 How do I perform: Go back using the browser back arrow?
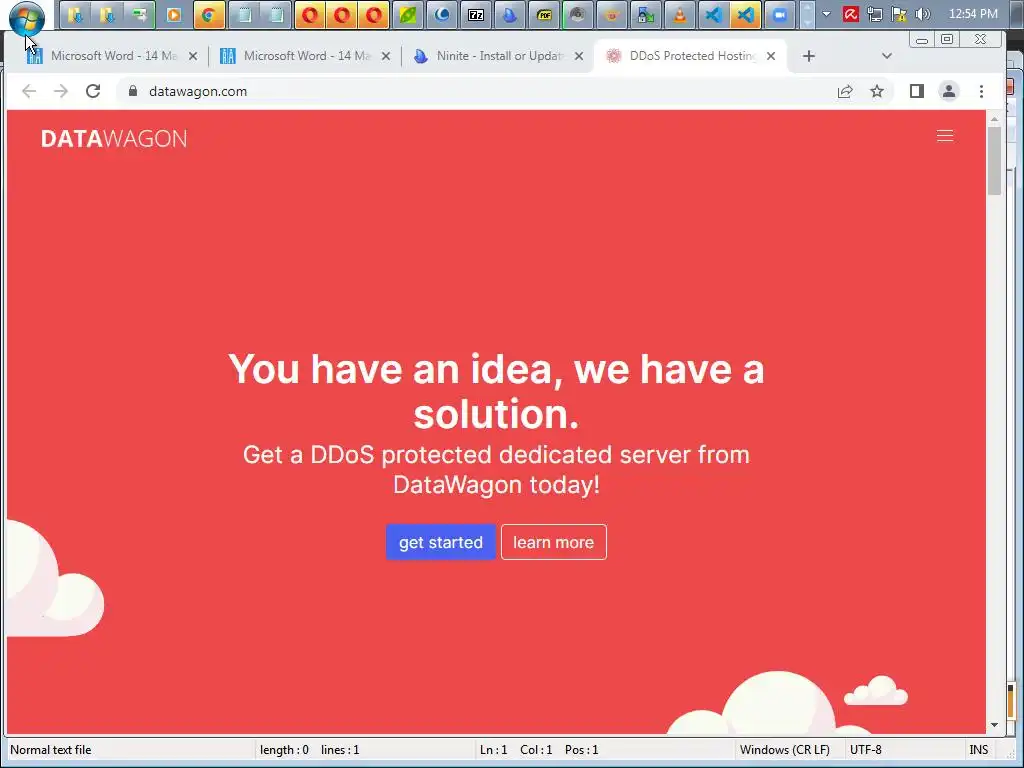(x=29, y=91)
